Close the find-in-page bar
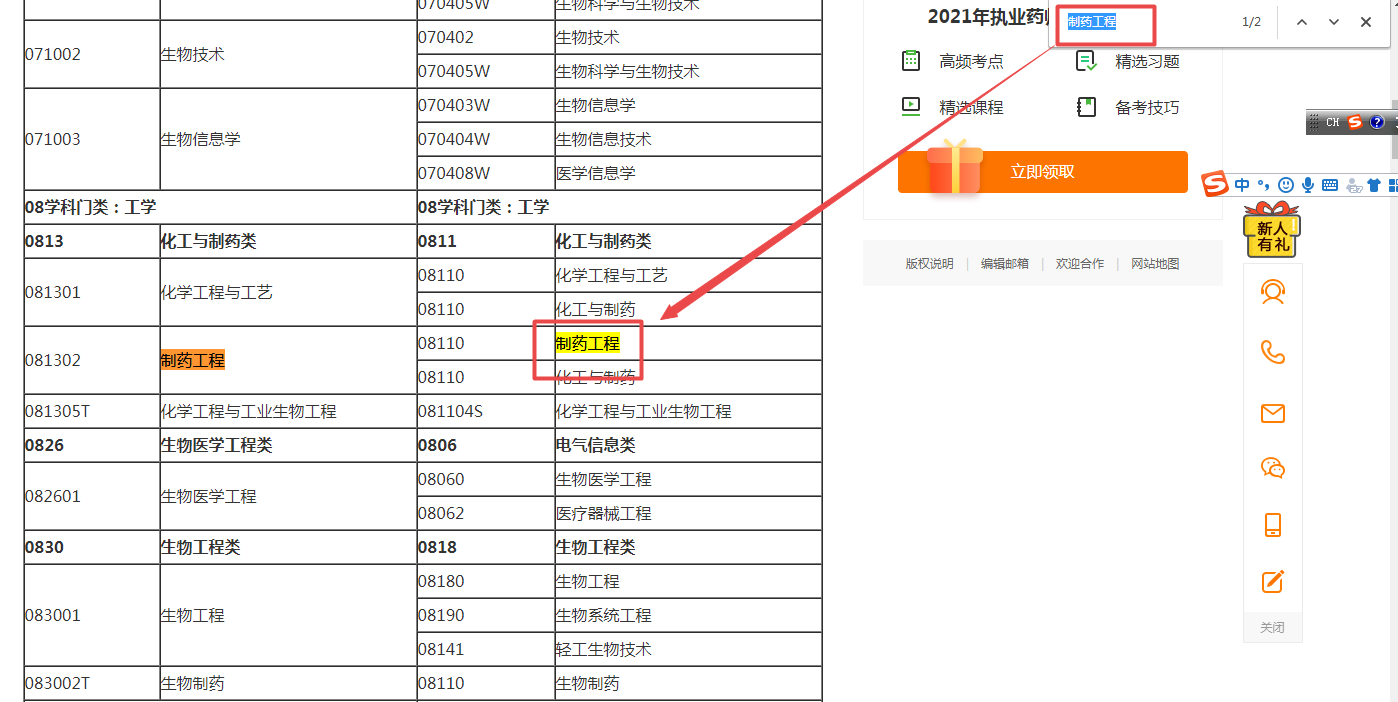The height and width of the screenshot is (702, 1398). (1366, 22)
